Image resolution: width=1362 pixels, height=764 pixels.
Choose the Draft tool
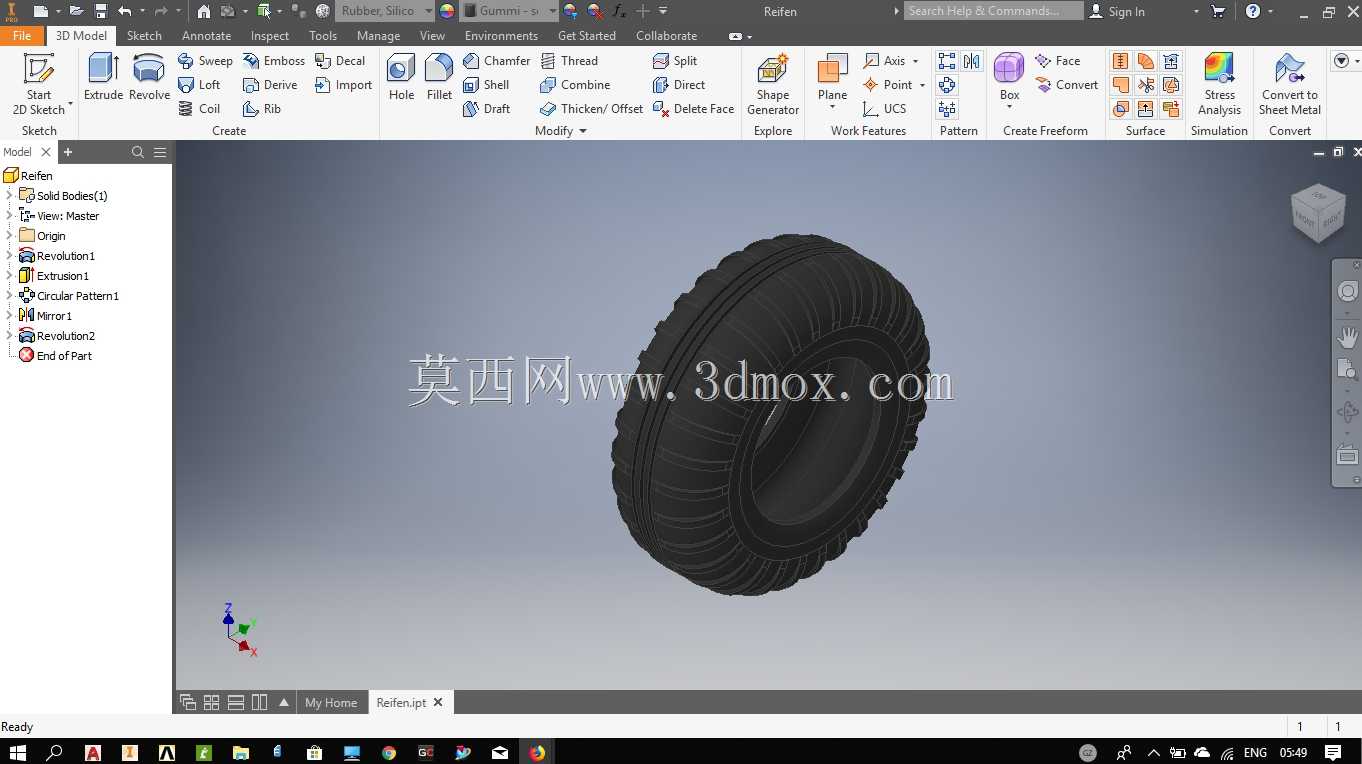point(486,109)
